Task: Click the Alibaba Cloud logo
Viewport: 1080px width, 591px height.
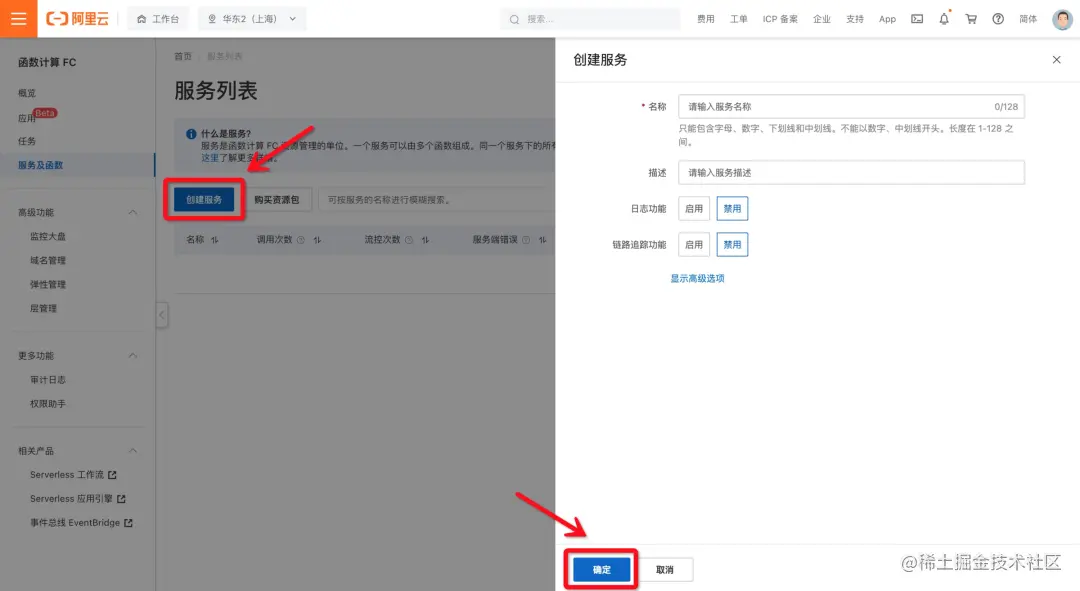Action: [77, 19]
